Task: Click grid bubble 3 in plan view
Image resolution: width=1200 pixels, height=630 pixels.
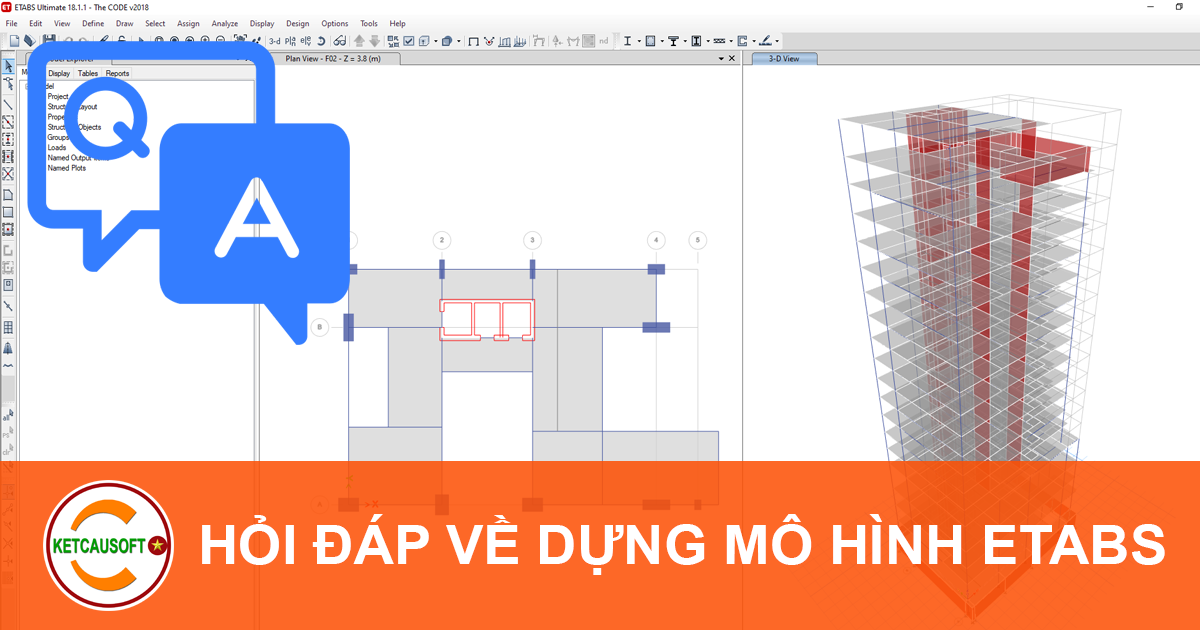Action: click(x=533, y=240)
